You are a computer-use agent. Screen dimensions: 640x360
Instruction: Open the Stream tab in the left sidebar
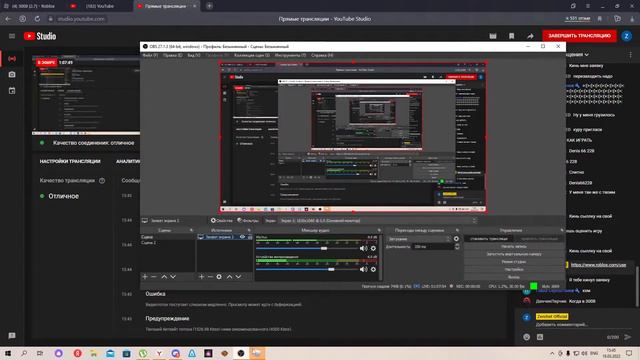[12, 59]
